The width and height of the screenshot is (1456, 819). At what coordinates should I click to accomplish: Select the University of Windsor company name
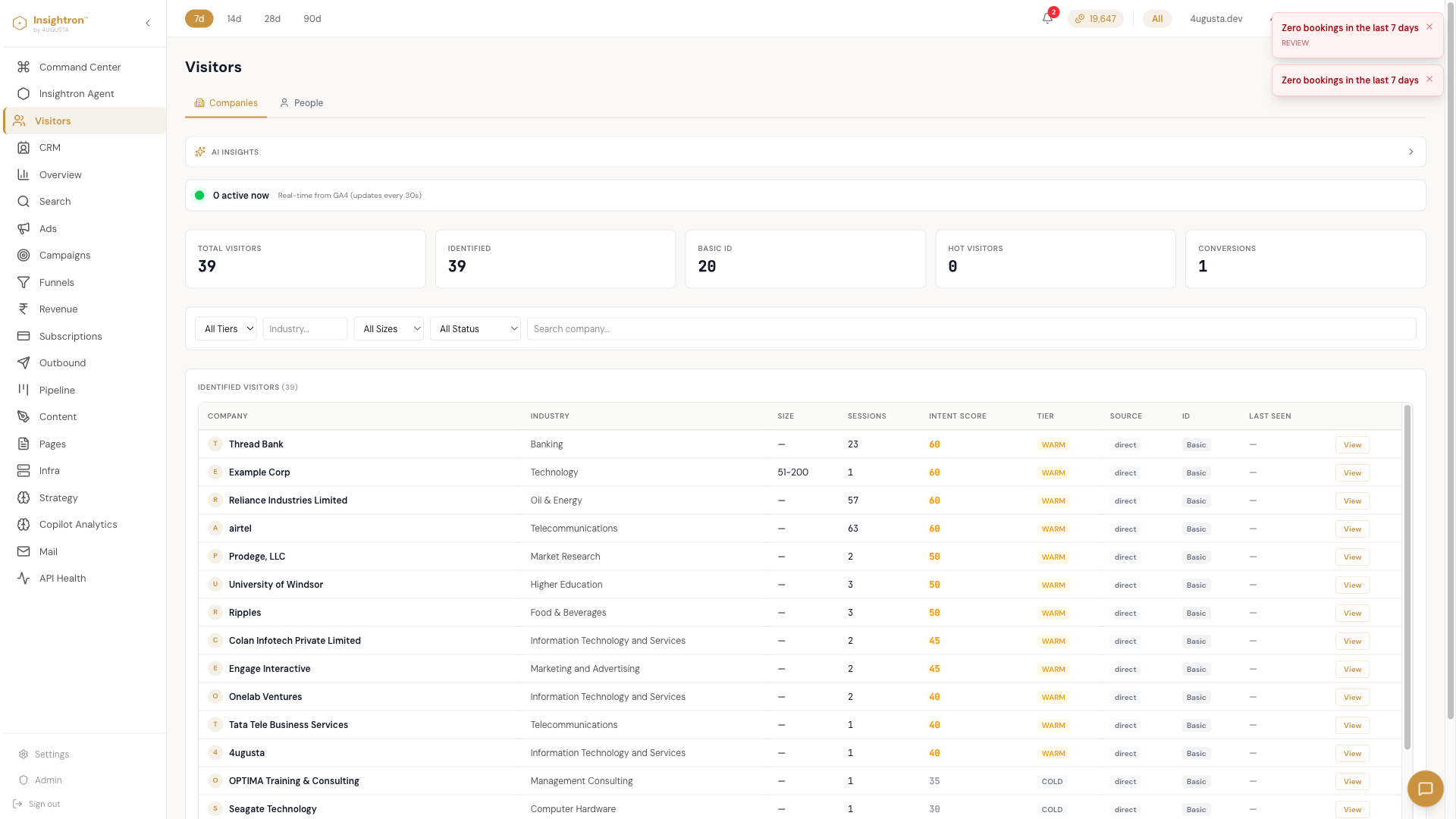pos(276,585)
